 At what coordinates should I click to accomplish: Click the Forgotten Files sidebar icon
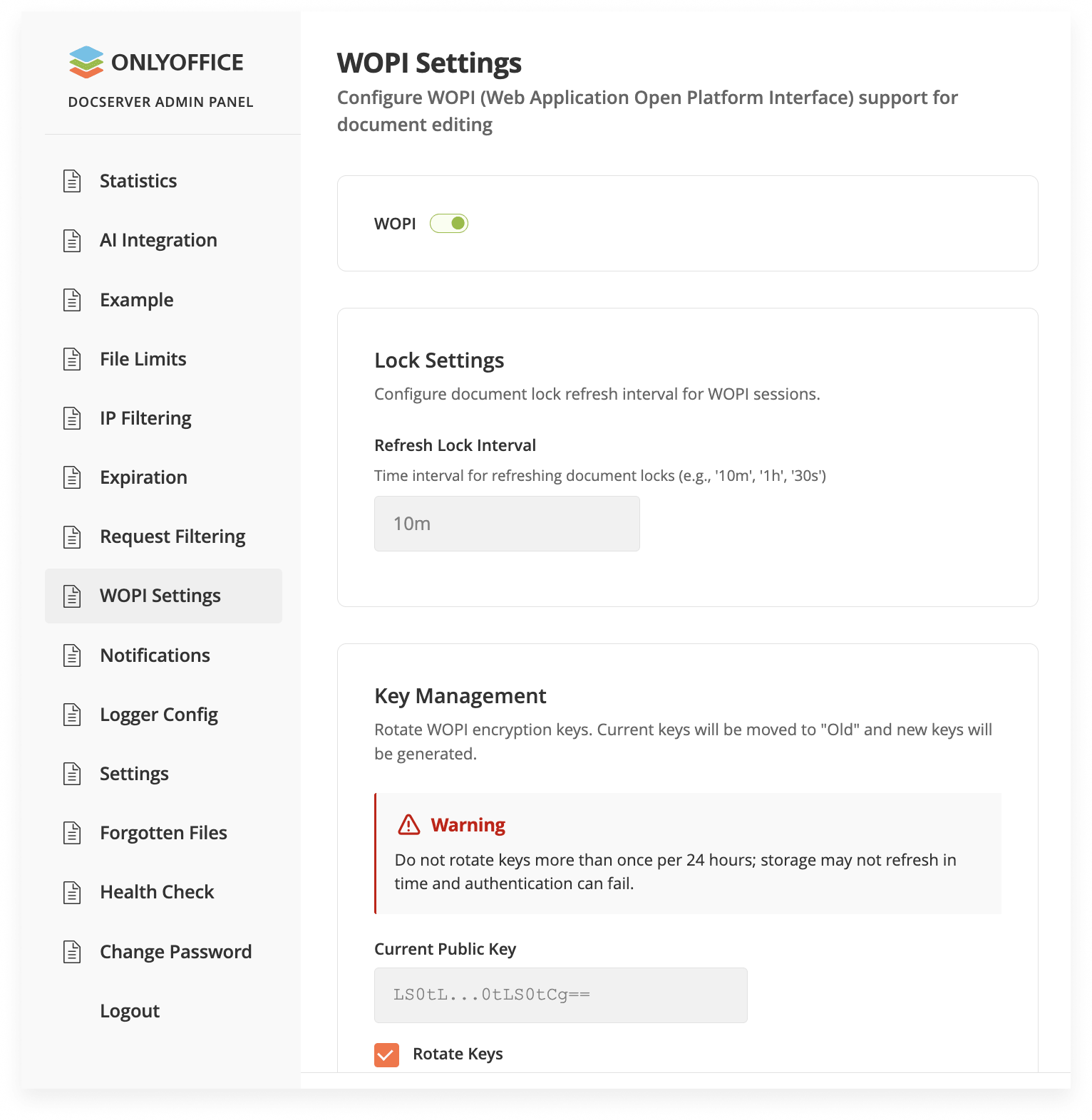[72, 833]
